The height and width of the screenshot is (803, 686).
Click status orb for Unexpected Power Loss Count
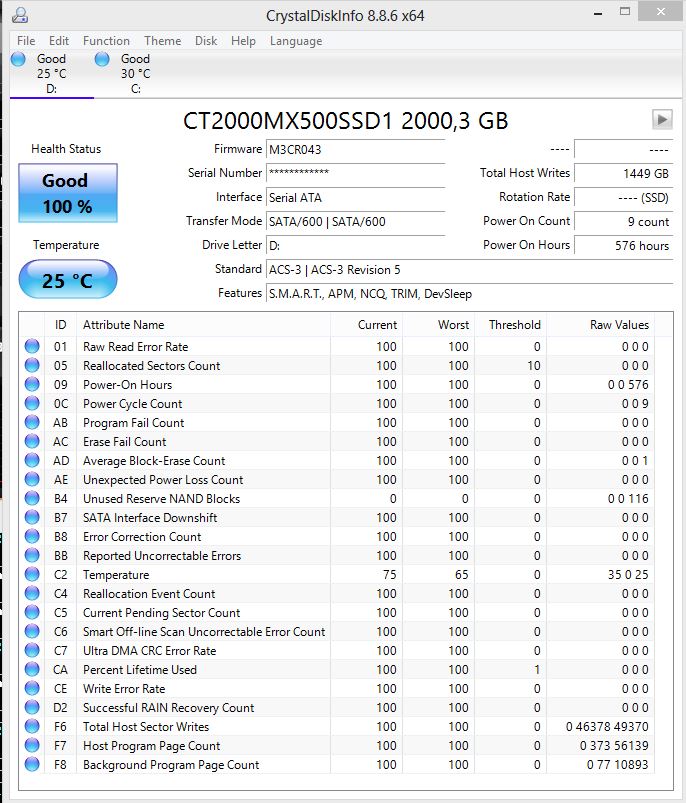coord(32,479)
